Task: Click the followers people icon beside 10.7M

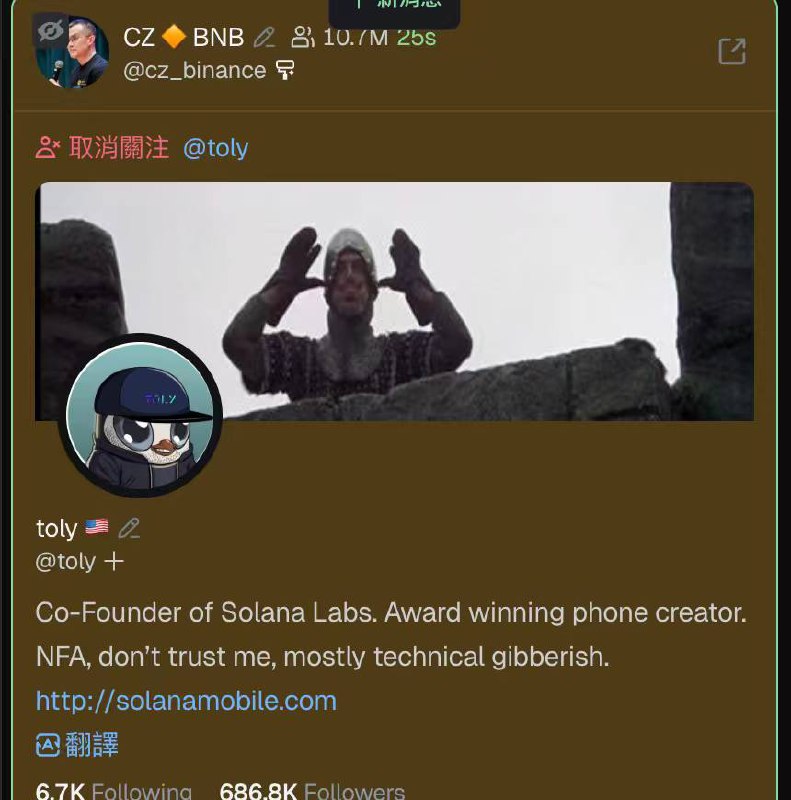Action: 303,37
